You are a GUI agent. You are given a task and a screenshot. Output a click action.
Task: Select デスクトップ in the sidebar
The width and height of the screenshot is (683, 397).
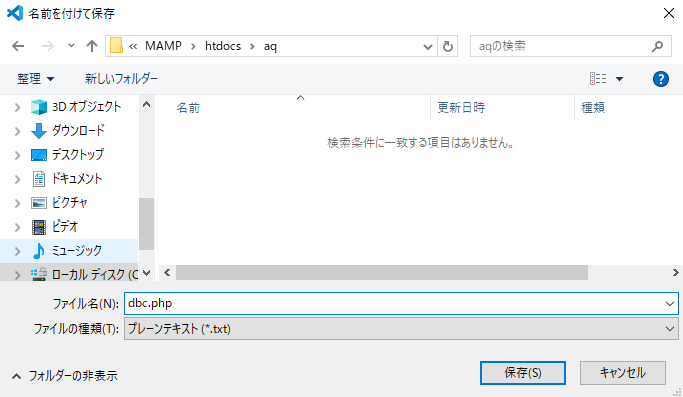coord(78,154)
